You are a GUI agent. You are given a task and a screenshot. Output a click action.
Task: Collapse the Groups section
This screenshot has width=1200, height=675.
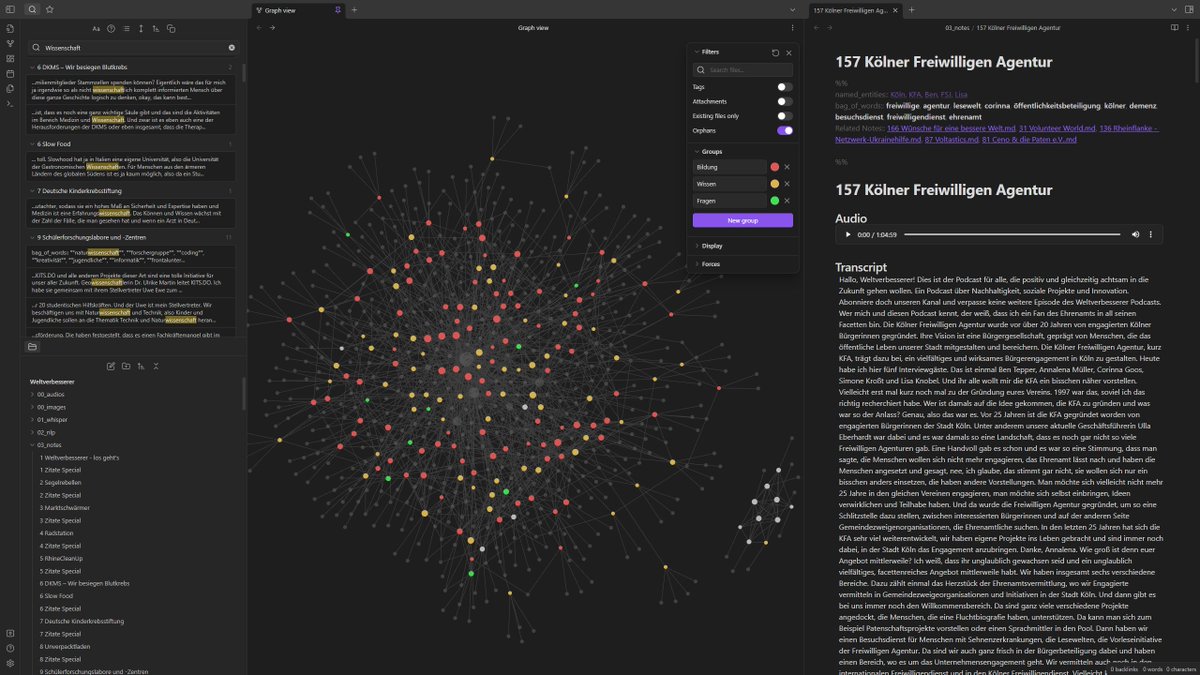(709, 151)
